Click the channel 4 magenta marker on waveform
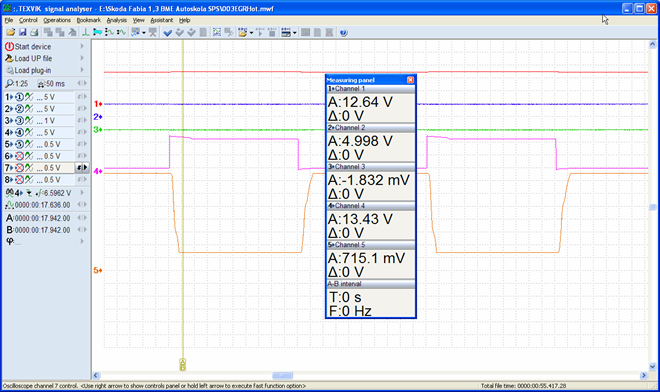 point(98,171)
